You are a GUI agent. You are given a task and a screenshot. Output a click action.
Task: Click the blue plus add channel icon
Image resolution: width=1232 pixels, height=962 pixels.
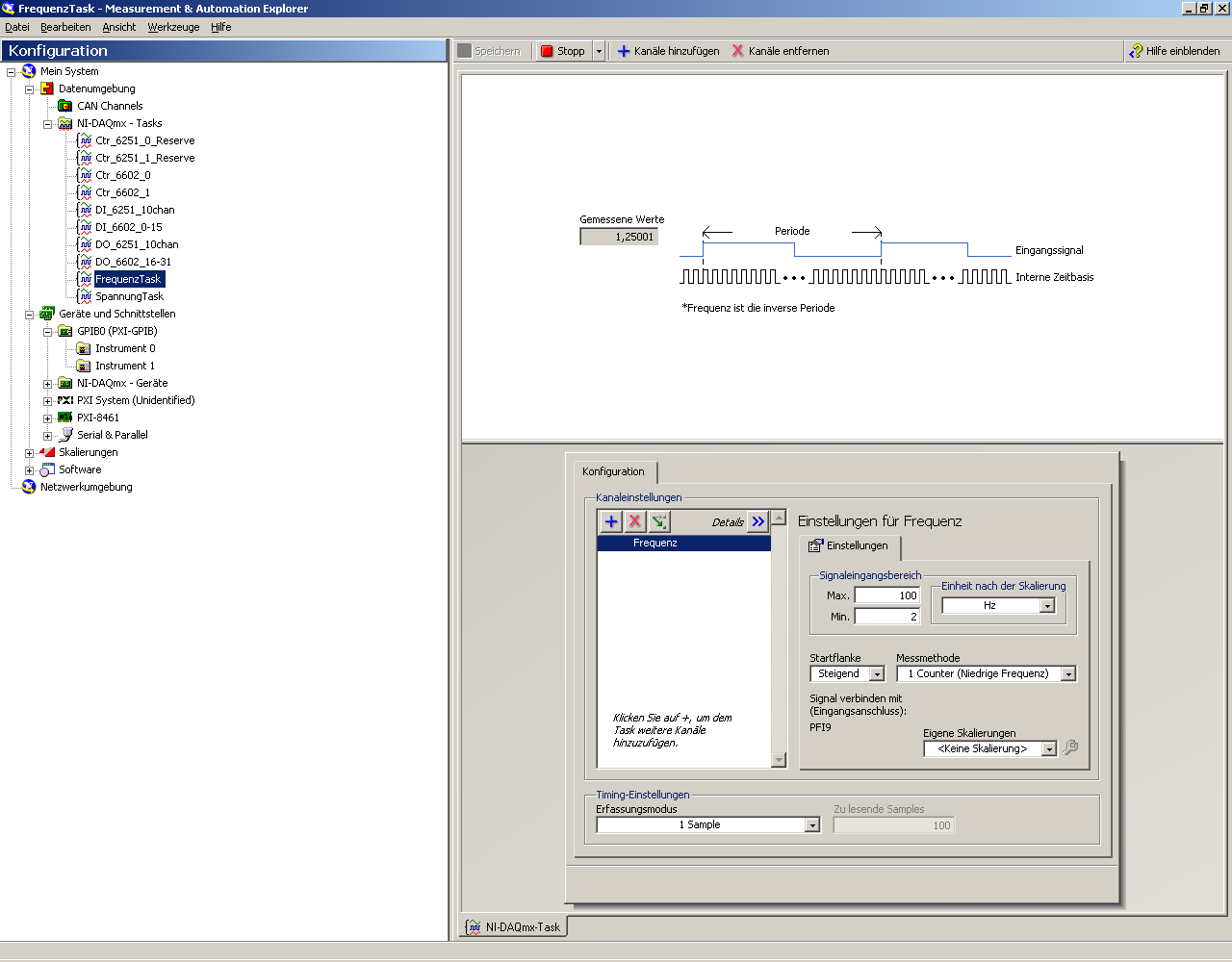click(x=611, y=521)
